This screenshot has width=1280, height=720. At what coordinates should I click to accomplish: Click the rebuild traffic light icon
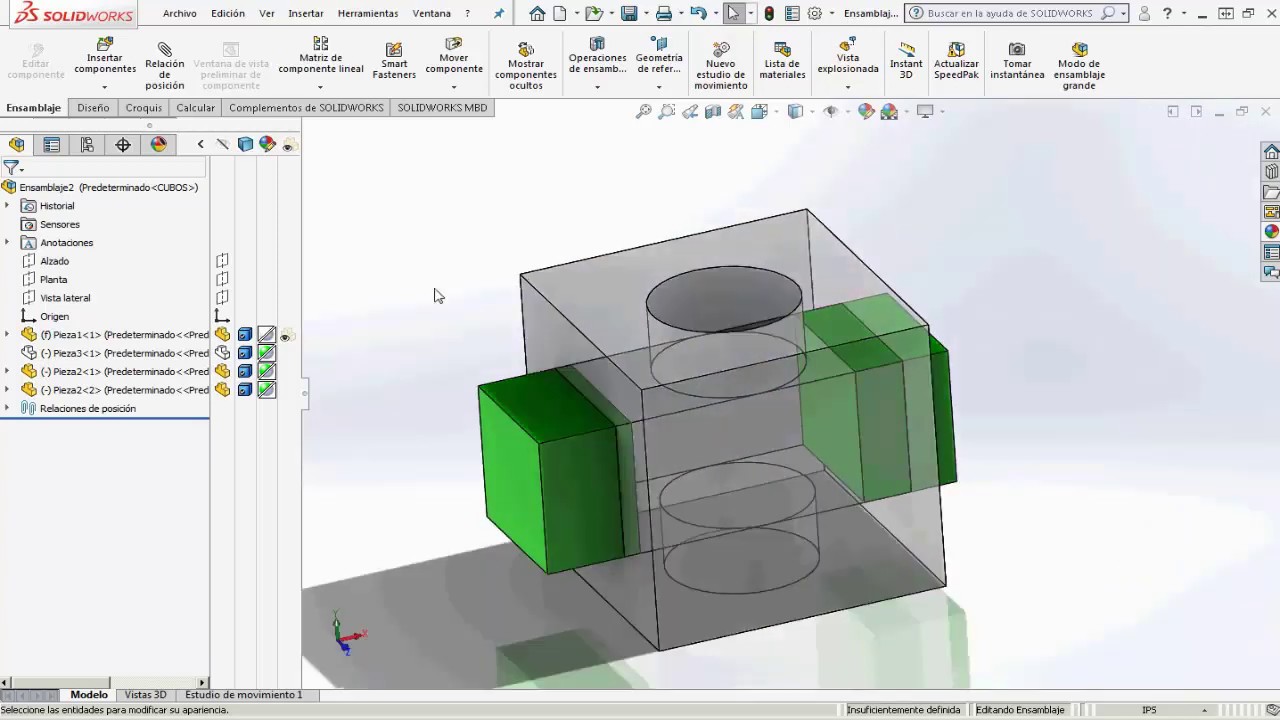pos(769,13)
